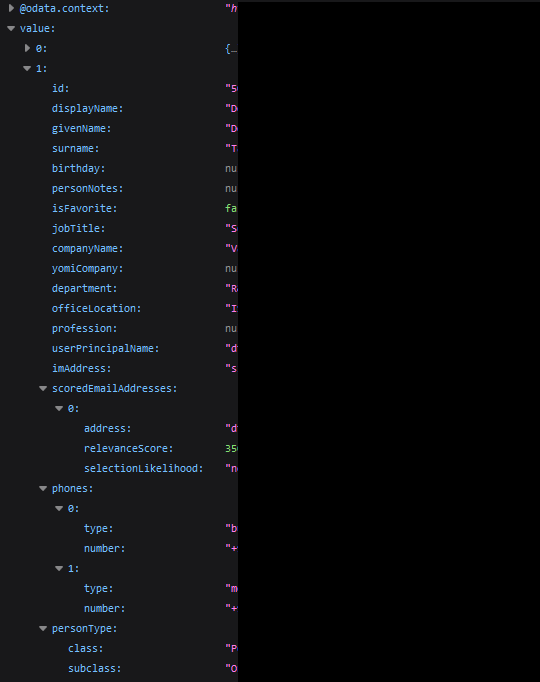Collapse item 1 under value

[27, 68]
